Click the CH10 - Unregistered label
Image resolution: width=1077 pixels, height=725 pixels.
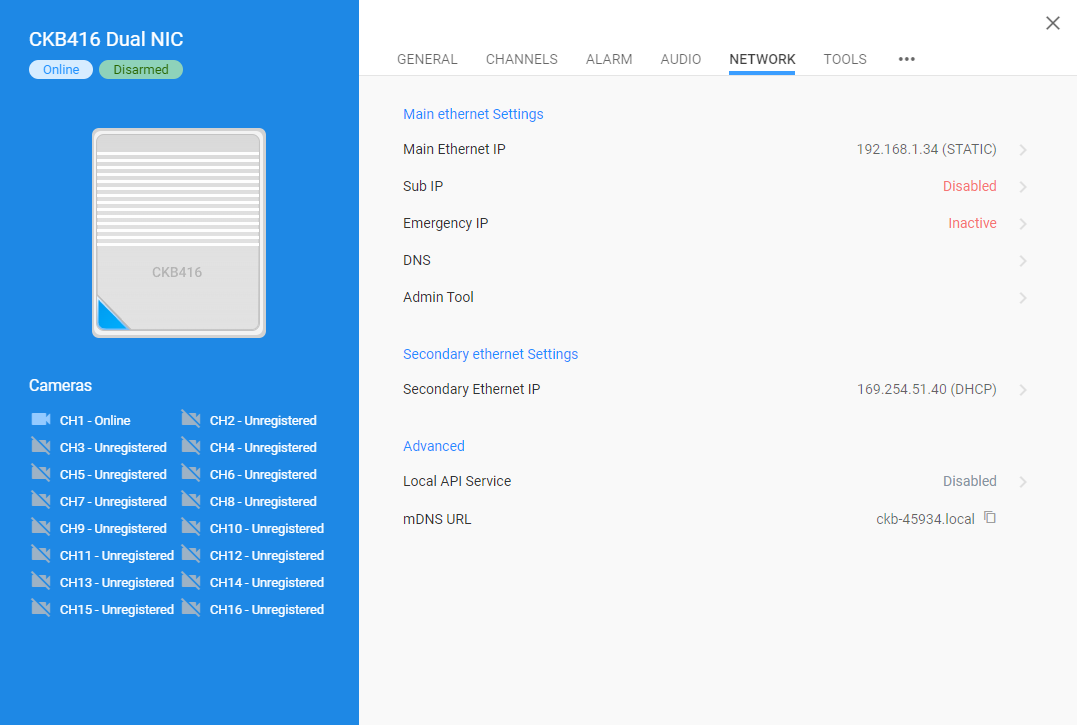[x=267, y=529]
